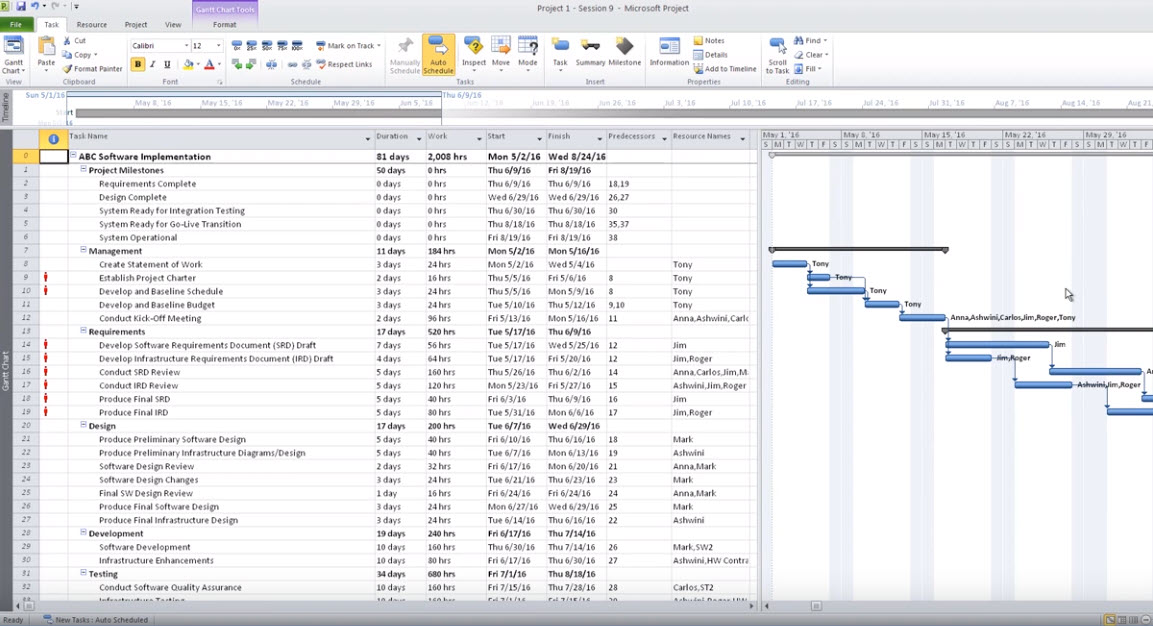
Task: Click Scroll to Task icon
Action: coord(777,53)
